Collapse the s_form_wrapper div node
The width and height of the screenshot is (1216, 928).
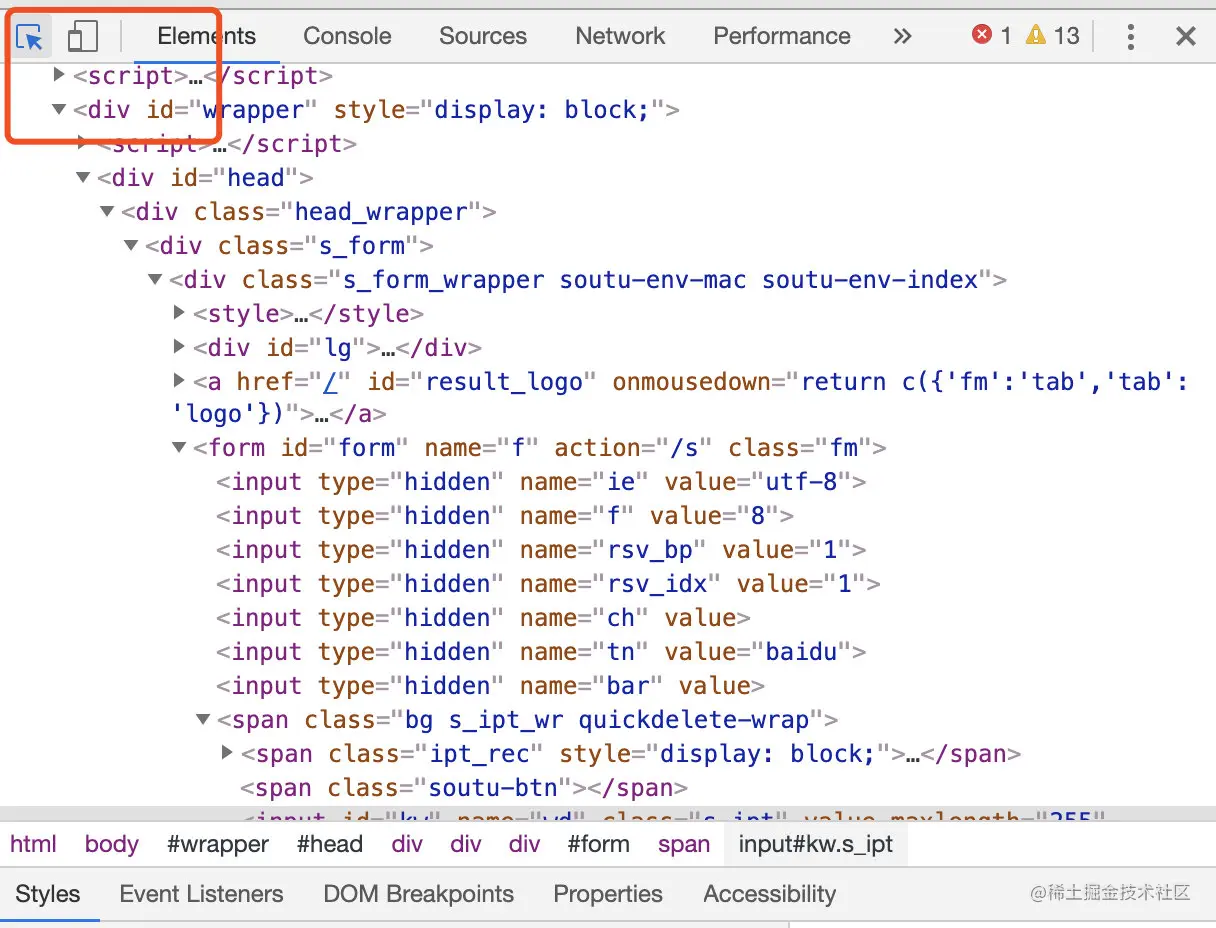[155, 280]
